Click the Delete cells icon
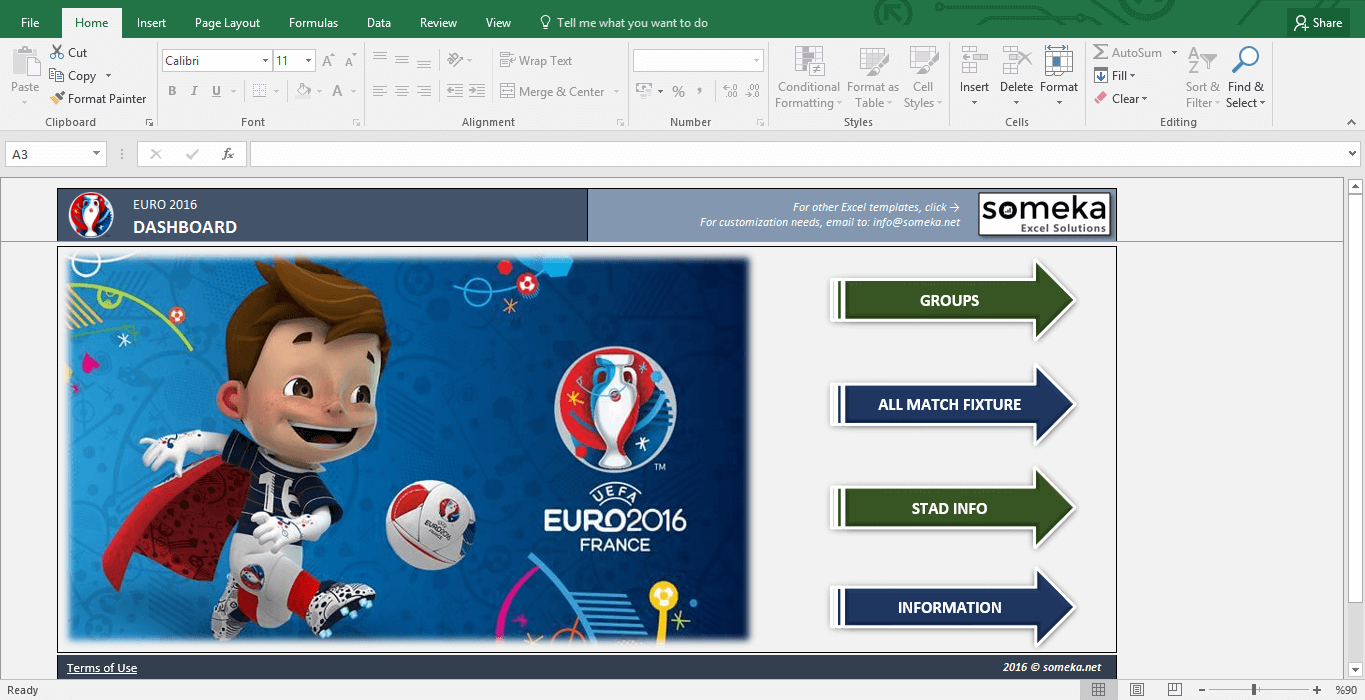The height and width of the screenshot is (700, 1365). click(x=1016, y=61)
